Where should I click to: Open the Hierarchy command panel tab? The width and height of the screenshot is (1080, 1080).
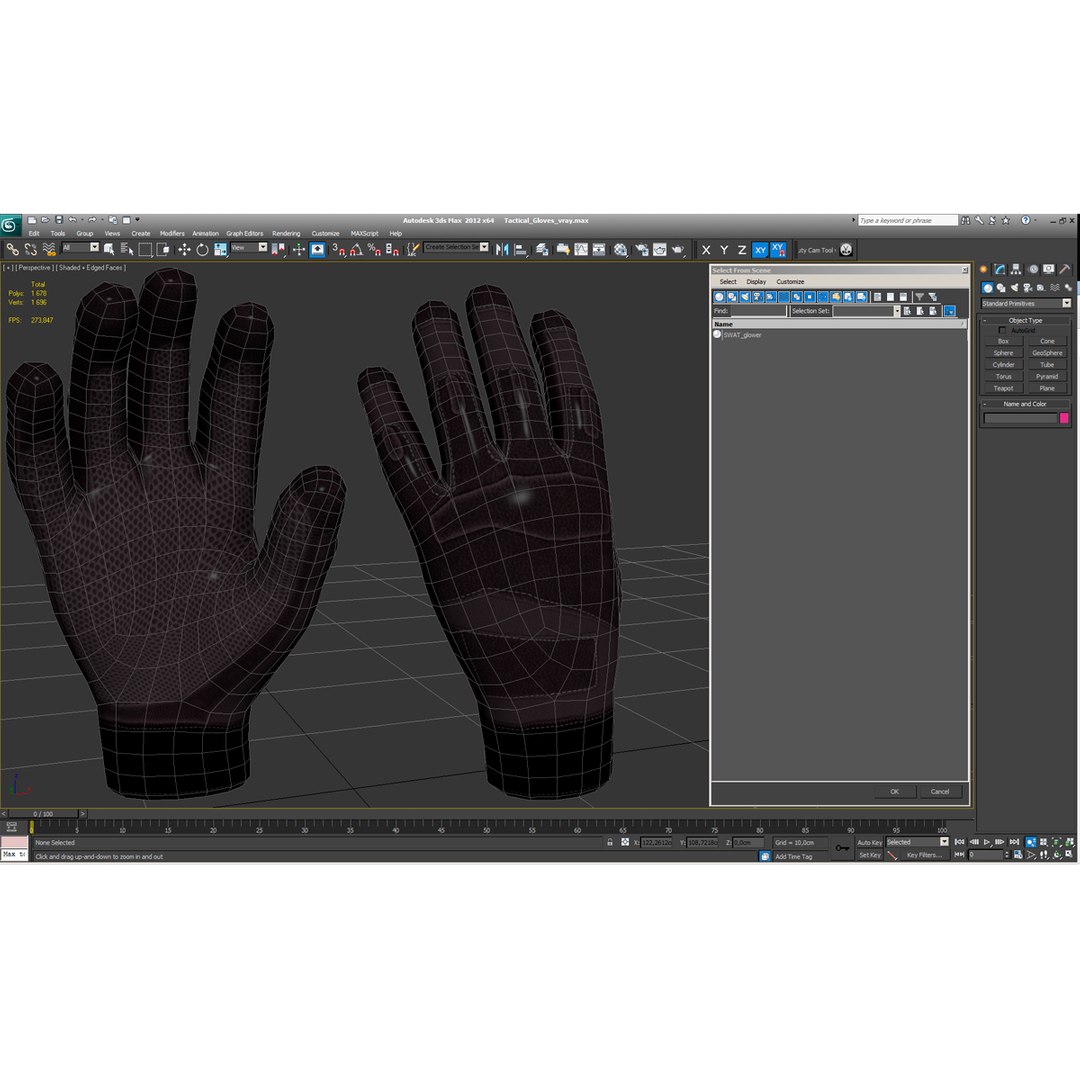[1016, 269]
